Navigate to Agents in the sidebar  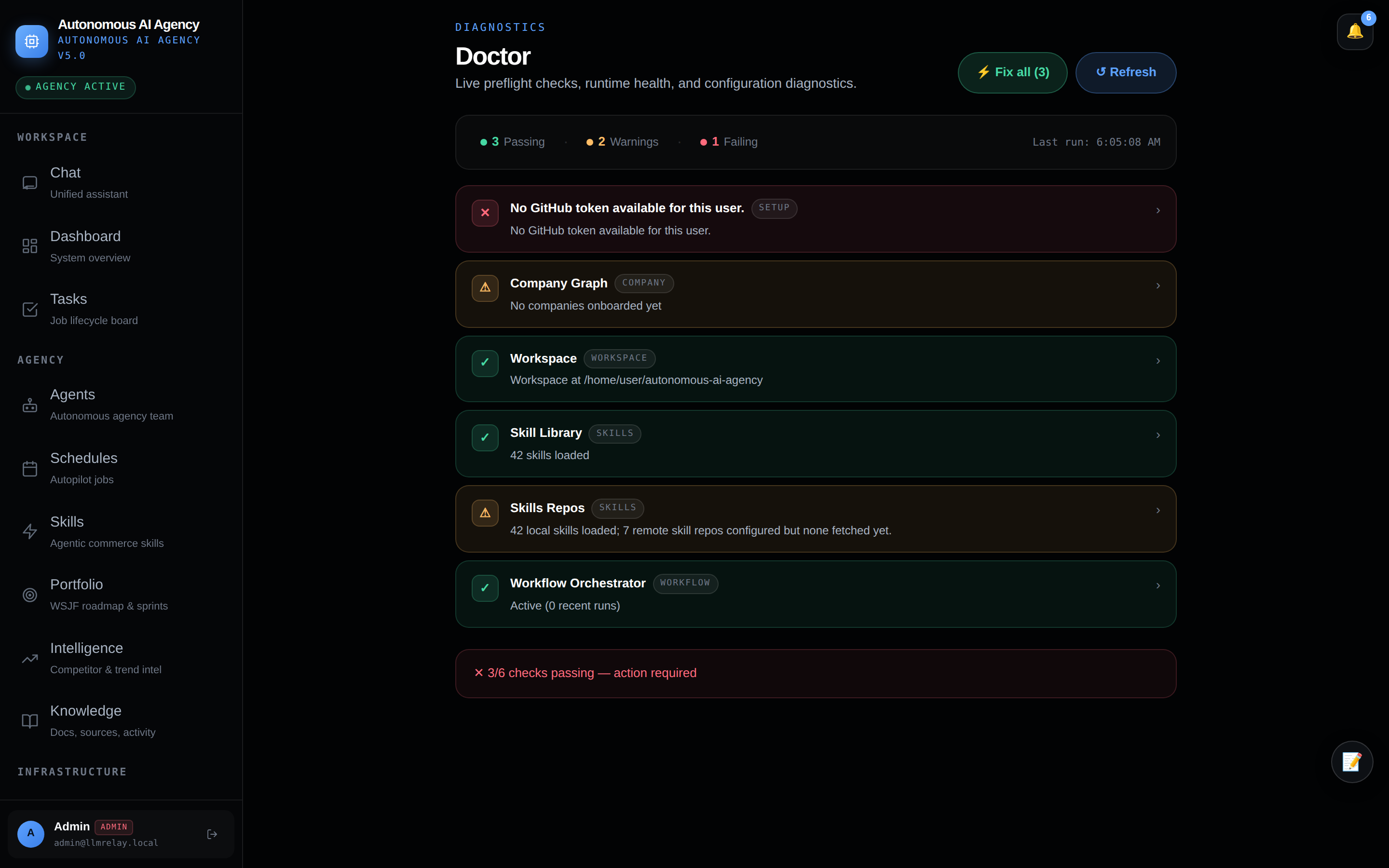tap(121, 405)
